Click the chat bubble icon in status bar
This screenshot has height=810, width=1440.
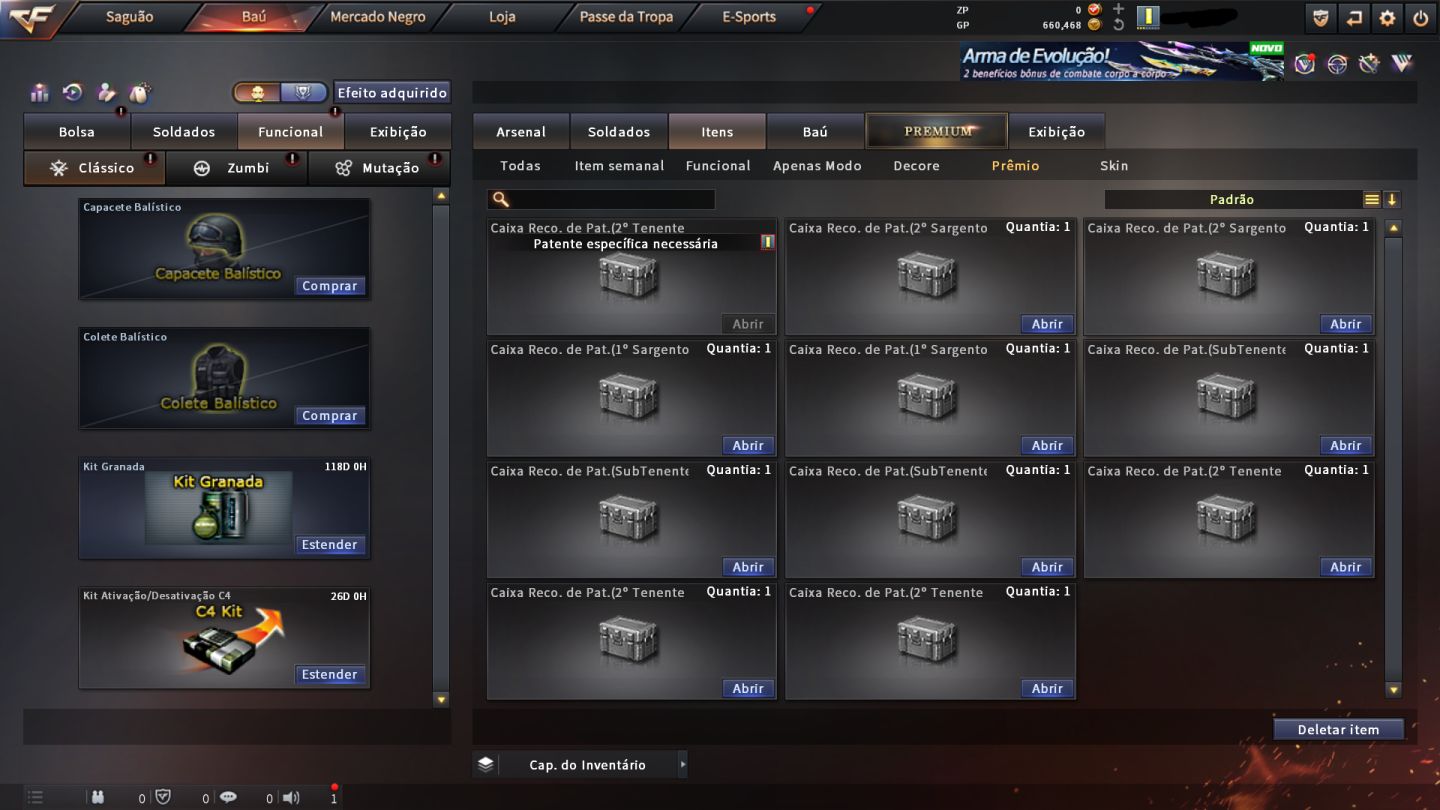(x=228, y=797)
